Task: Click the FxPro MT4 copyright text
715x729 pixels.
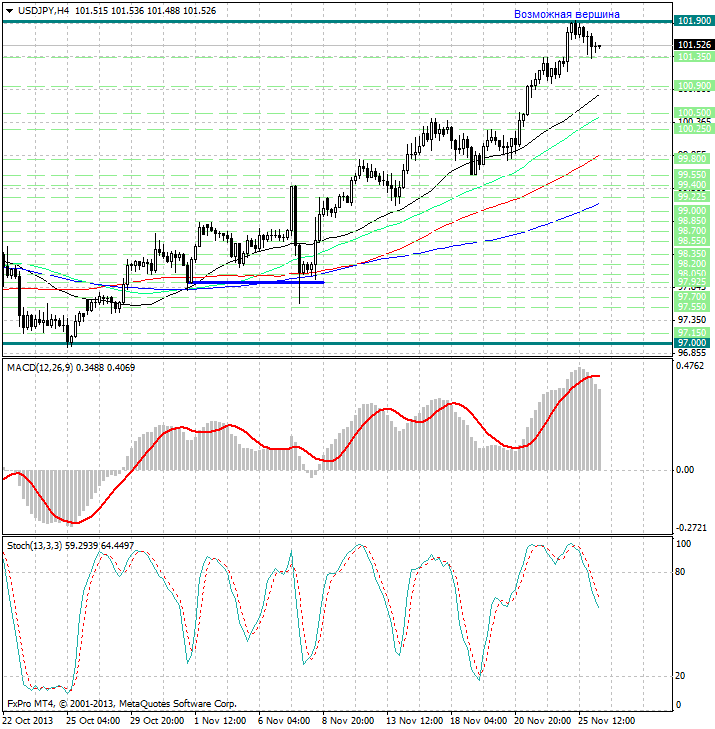Action: point(122,703)
